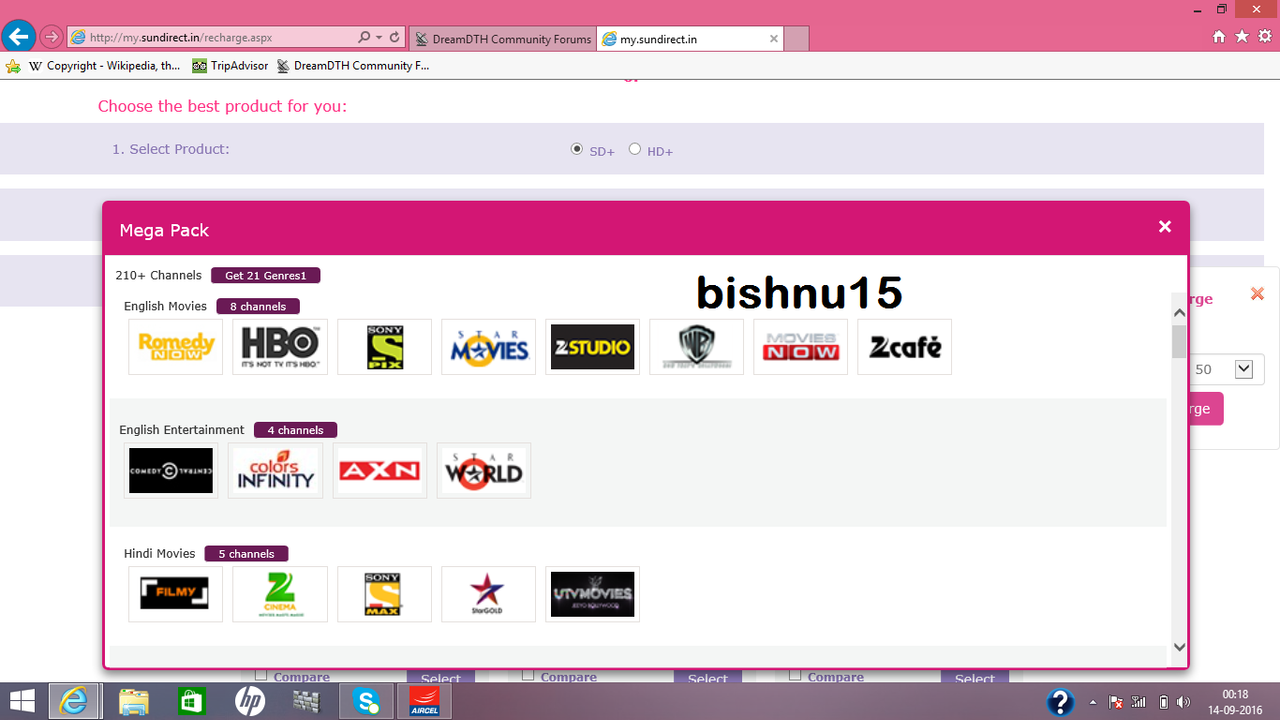Click the English Entertainment genre heading
This screenshot has height=720, width=1280.
pos(182,430)
